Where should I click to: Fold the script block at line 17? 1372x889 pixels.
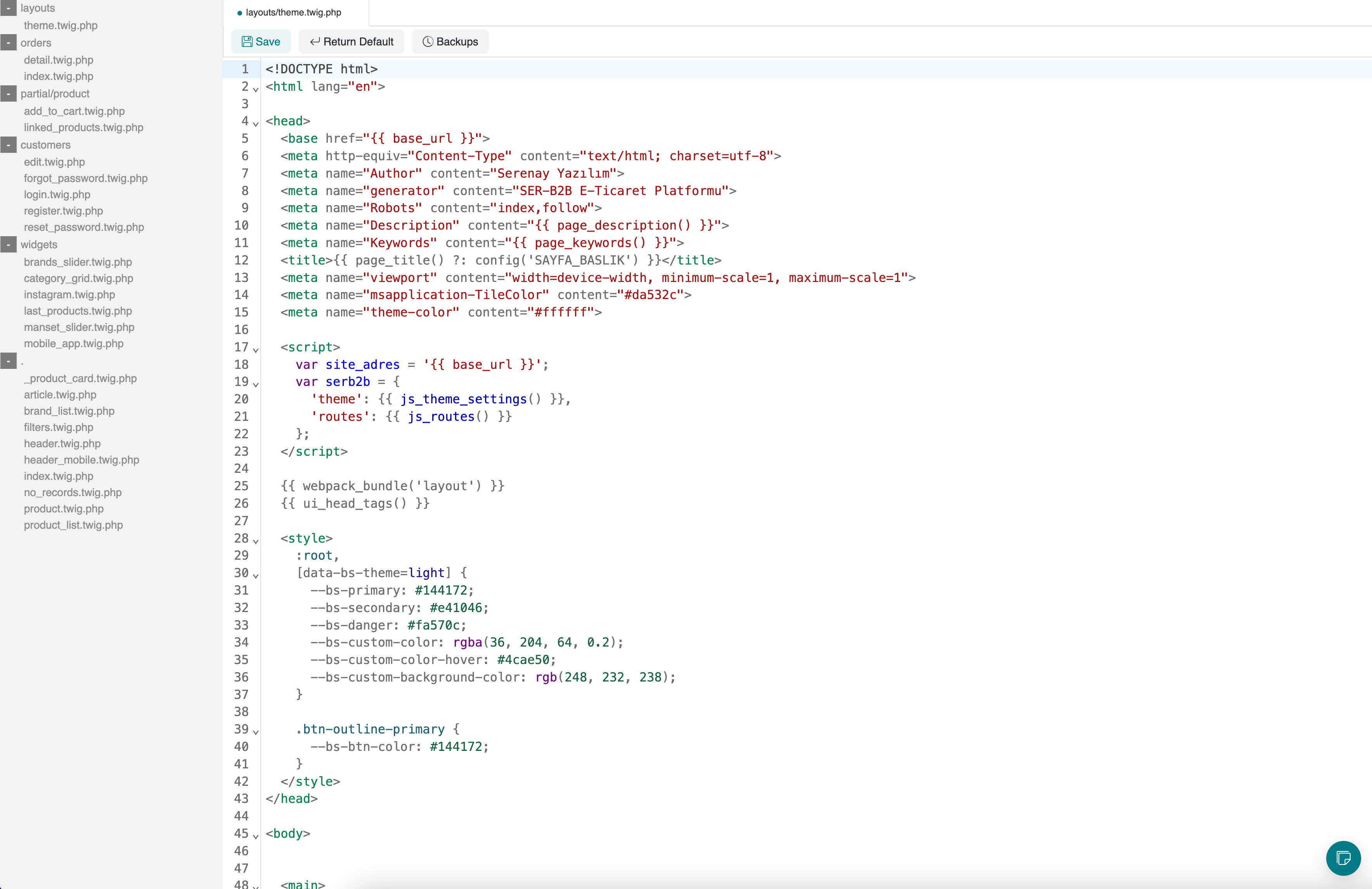point(255,350)
